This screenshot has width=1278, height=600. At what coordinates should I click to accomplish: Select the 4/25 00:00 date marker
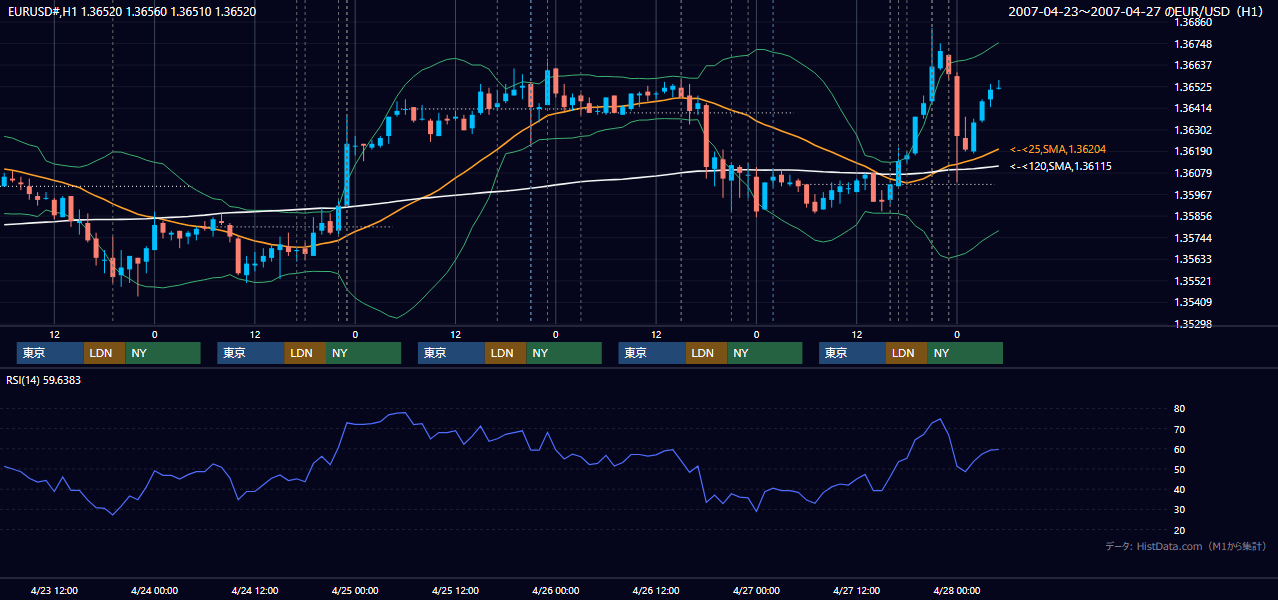click(x=354, y=590)
